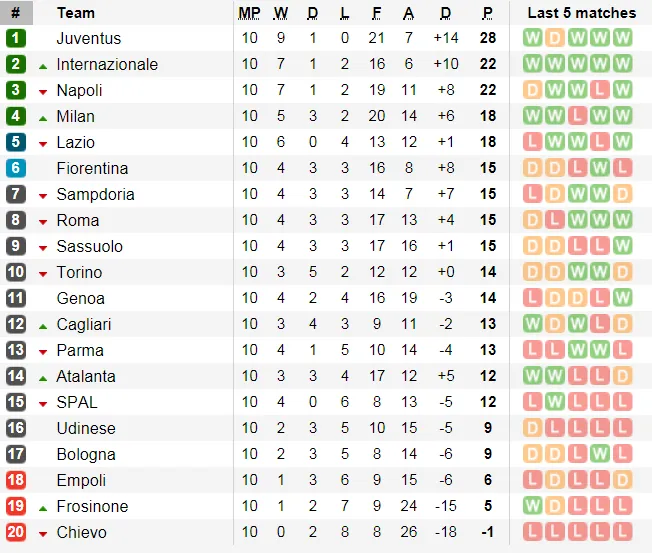Image resolution: width=652 pixels, height=553 pixels.
Task: Open the Sampdoria team link
Action: (x=95, y=194)
